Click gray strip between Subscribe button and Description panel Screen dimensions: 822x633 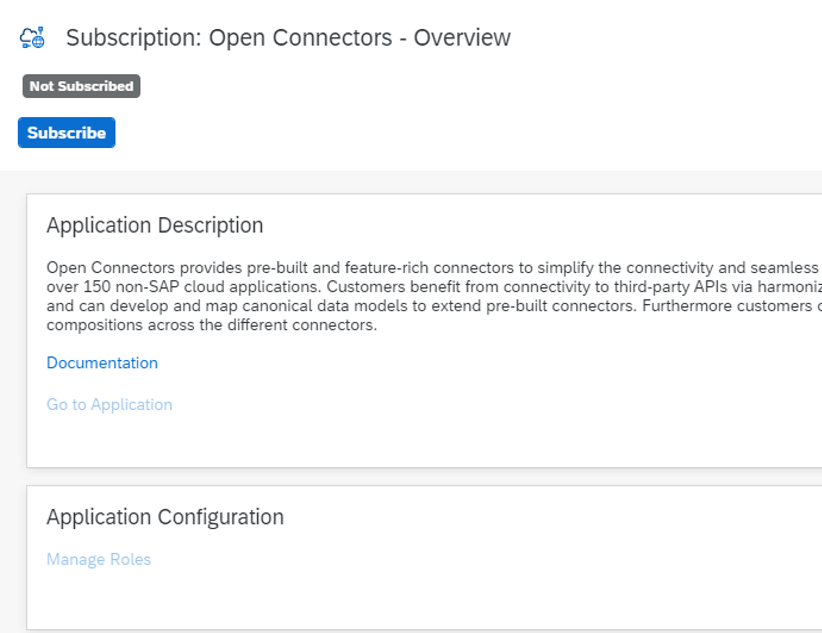400,181
